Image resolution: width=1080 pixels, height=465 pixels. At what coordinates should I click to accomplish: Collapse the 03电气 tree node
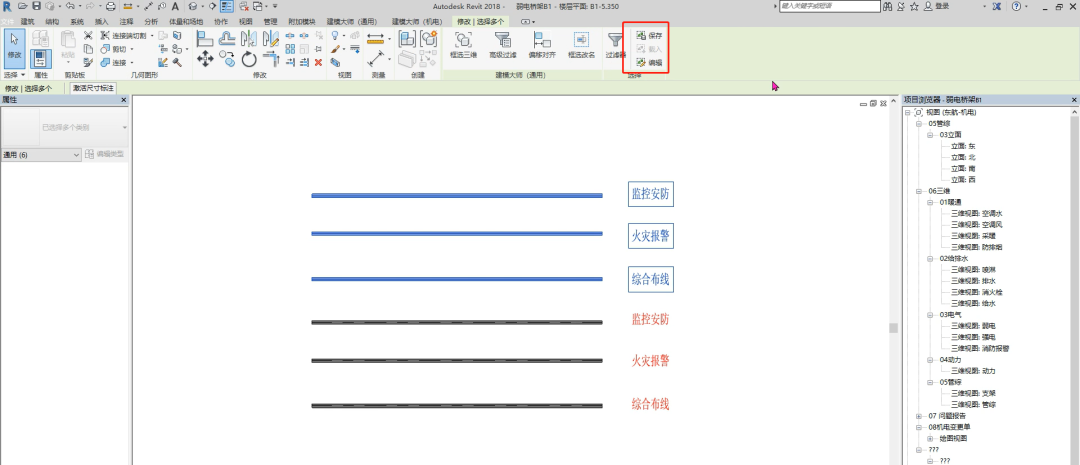(x=930, y=315)
